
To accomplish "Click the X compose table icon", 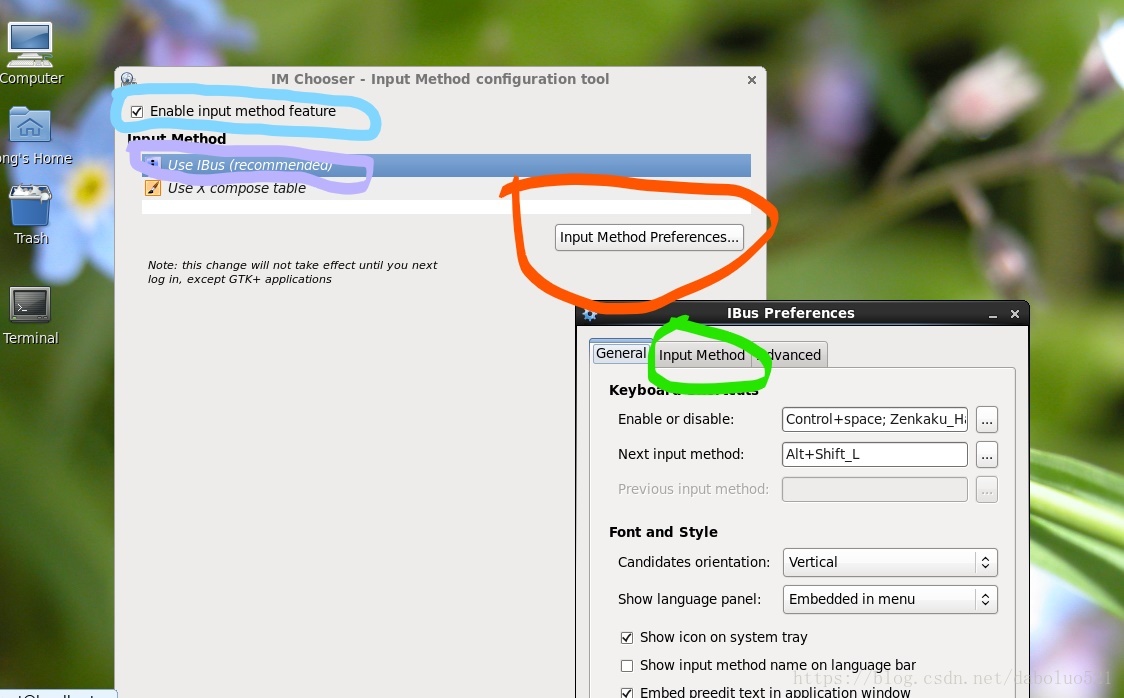I will [153, 188].
